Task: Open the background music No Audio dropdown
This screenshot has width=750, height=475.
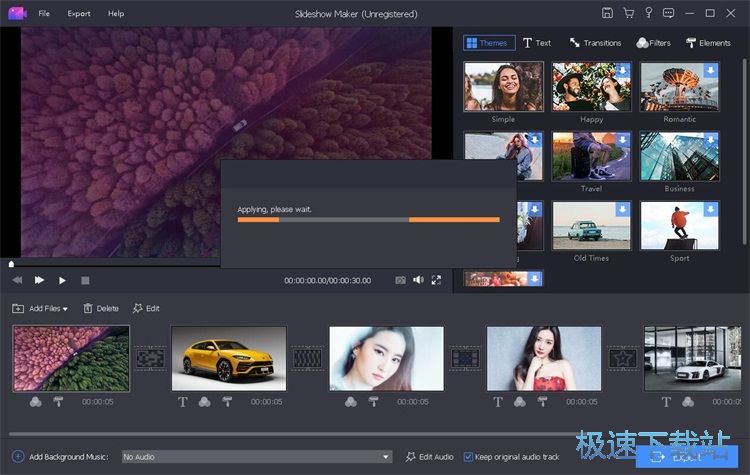Action: coord(256,457)
